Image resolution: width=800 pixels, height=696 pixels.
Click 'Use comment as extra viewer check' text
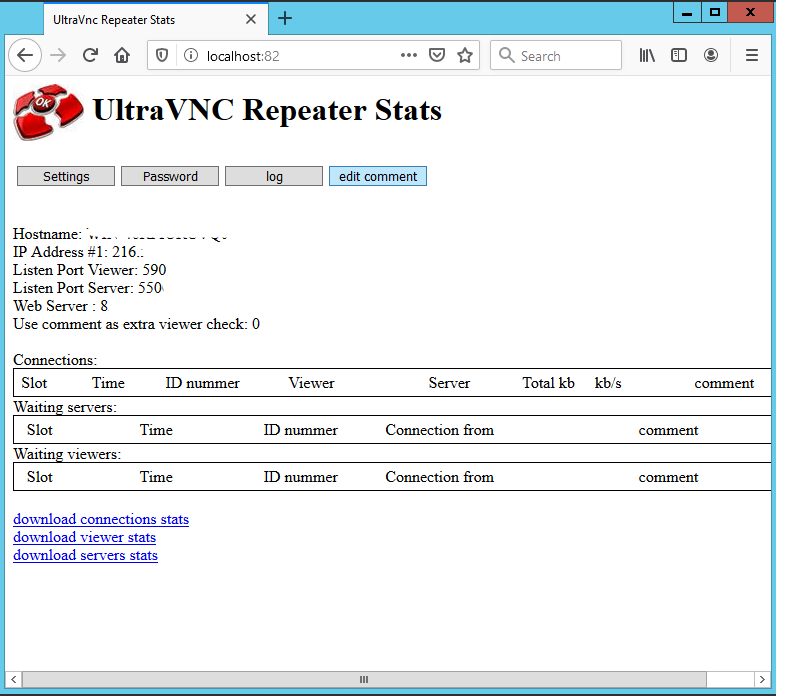[136, 324]
